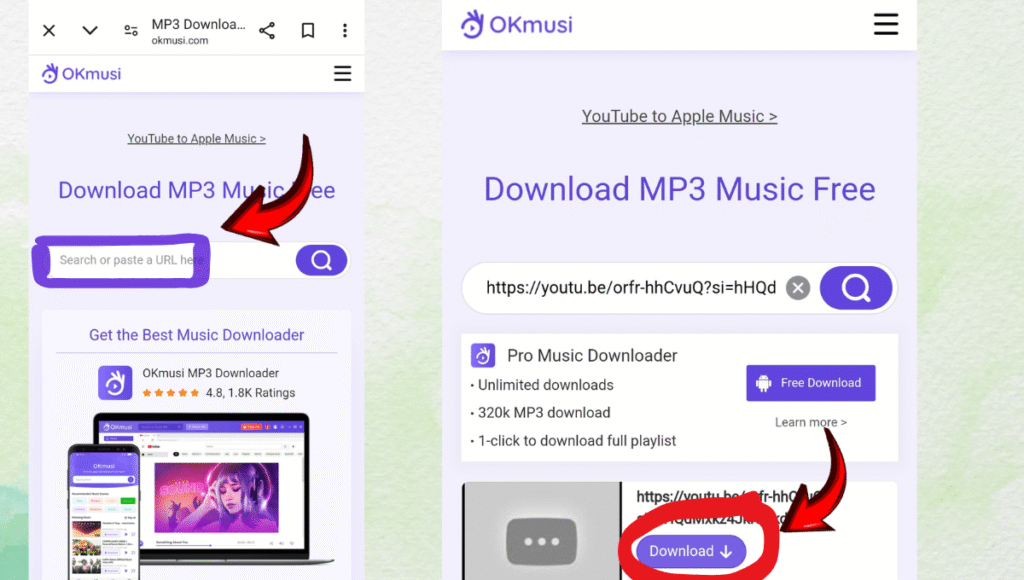Close the browser tab in left phone
Viewport: 1024px width, 580px height.
49,31
